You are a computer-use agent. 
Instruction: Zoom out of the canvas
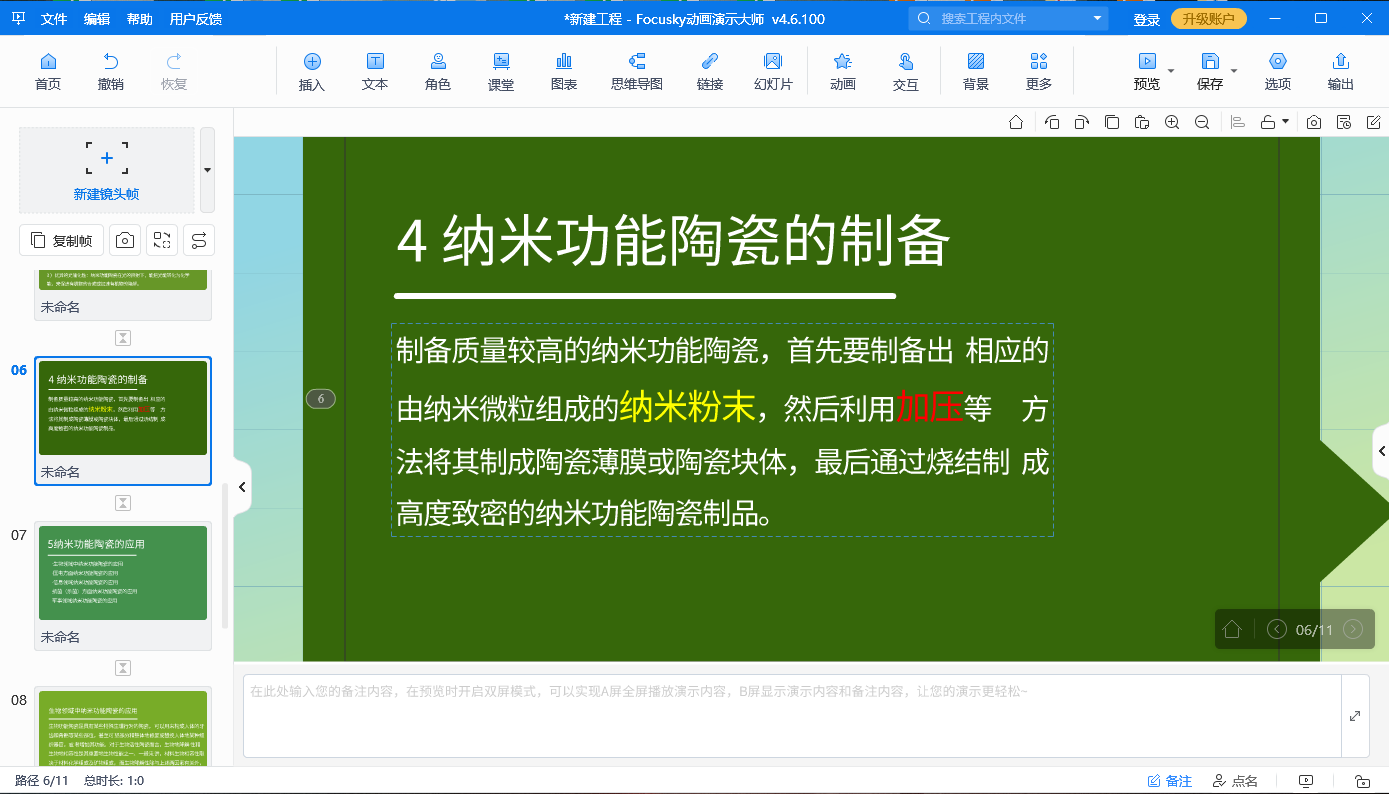1202,122
